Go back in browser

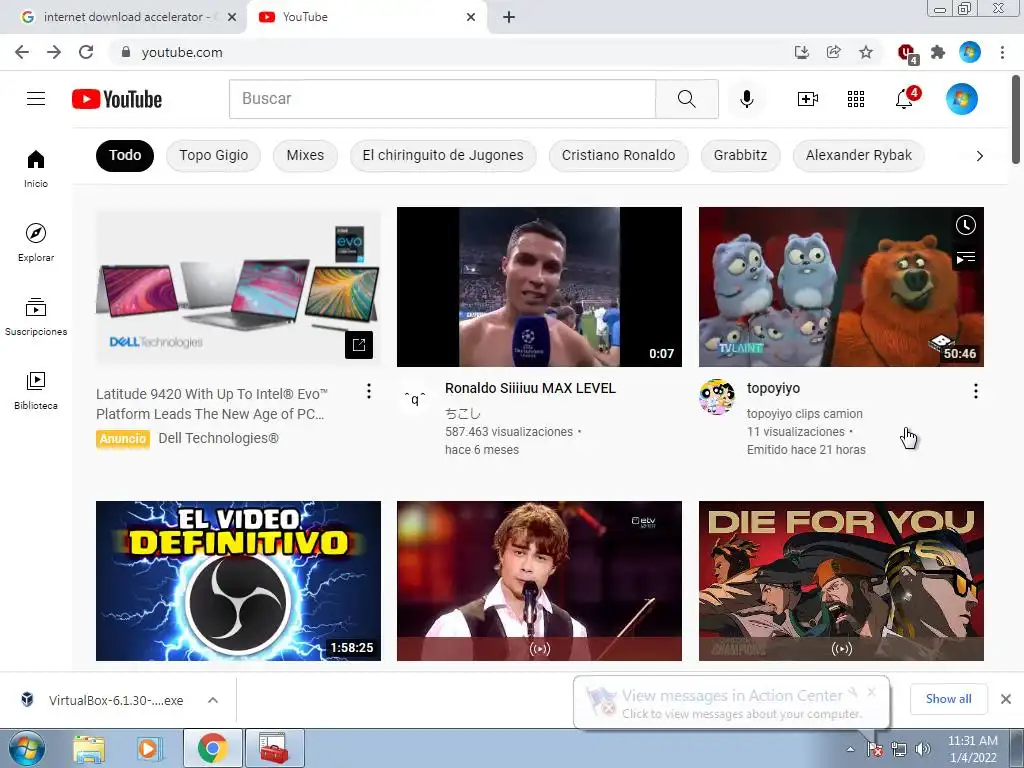coord(22,52)
